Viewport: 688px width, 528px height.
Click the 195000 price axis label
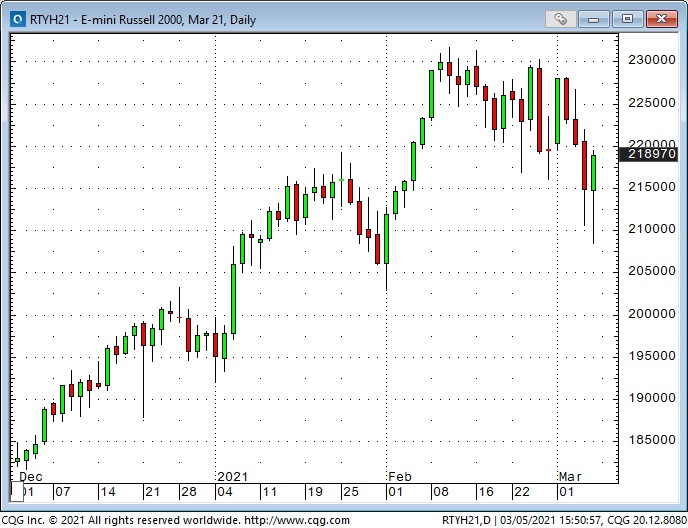[652, 356]
